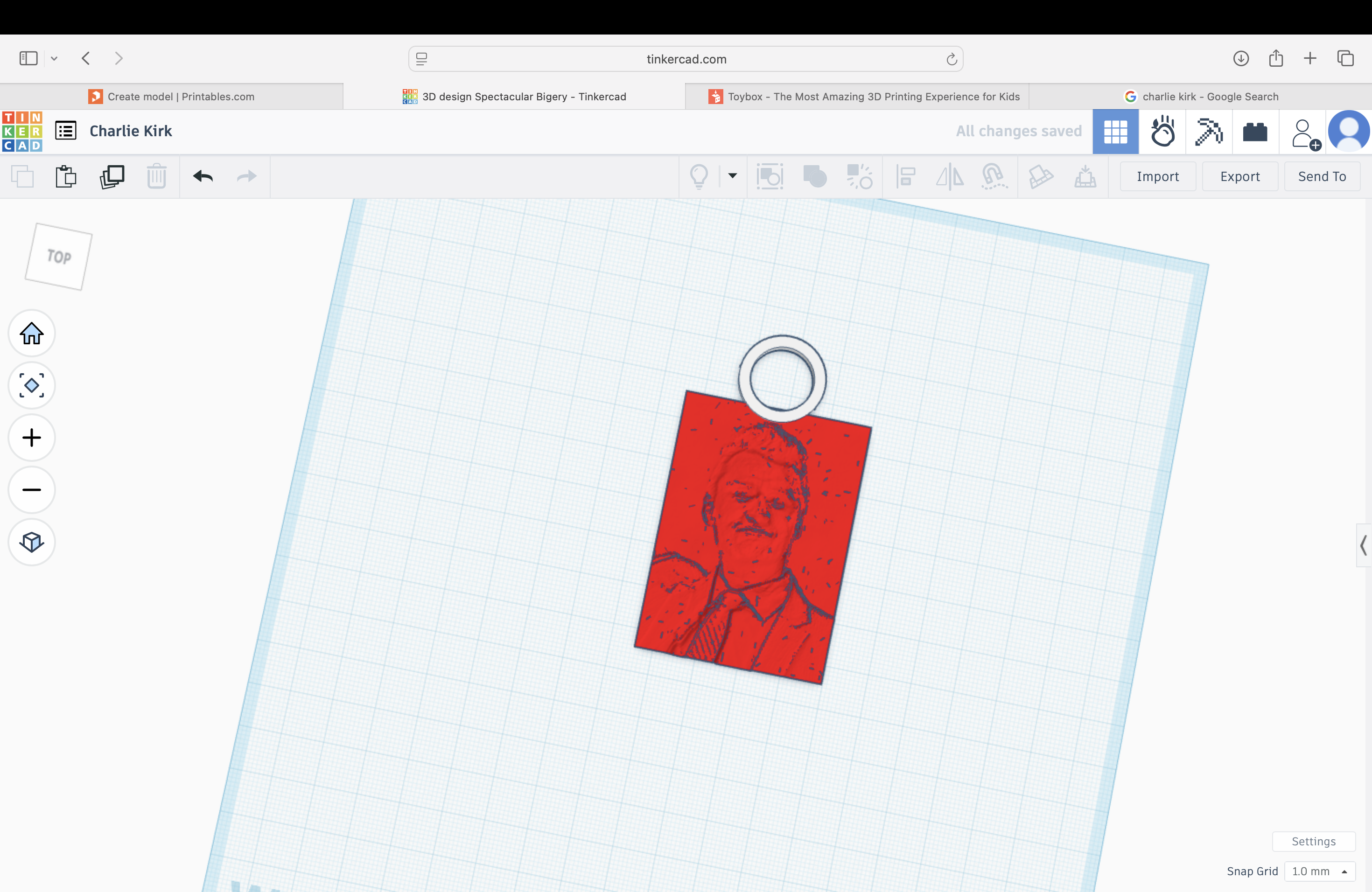Open the Safari downloads icon

[x=1240, y=58]
